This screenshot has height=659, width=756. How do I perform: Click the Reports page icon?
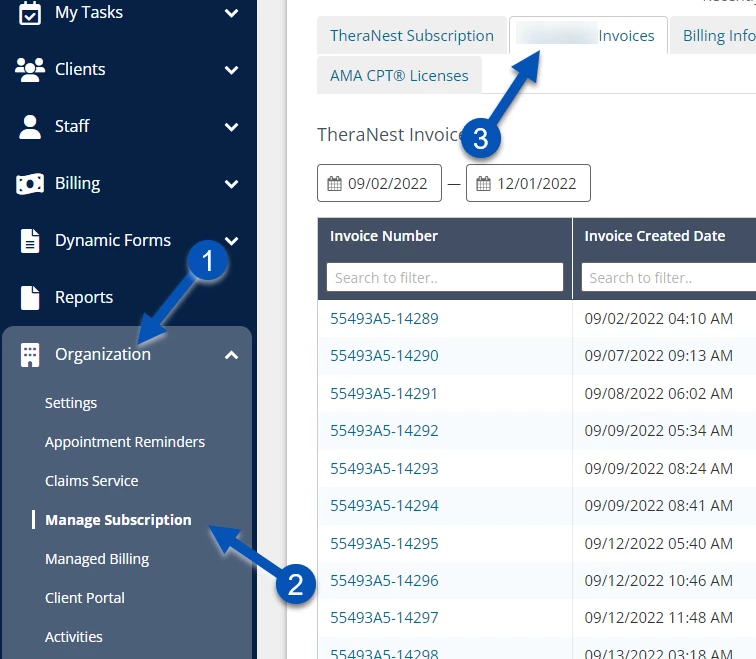point(30,297)
